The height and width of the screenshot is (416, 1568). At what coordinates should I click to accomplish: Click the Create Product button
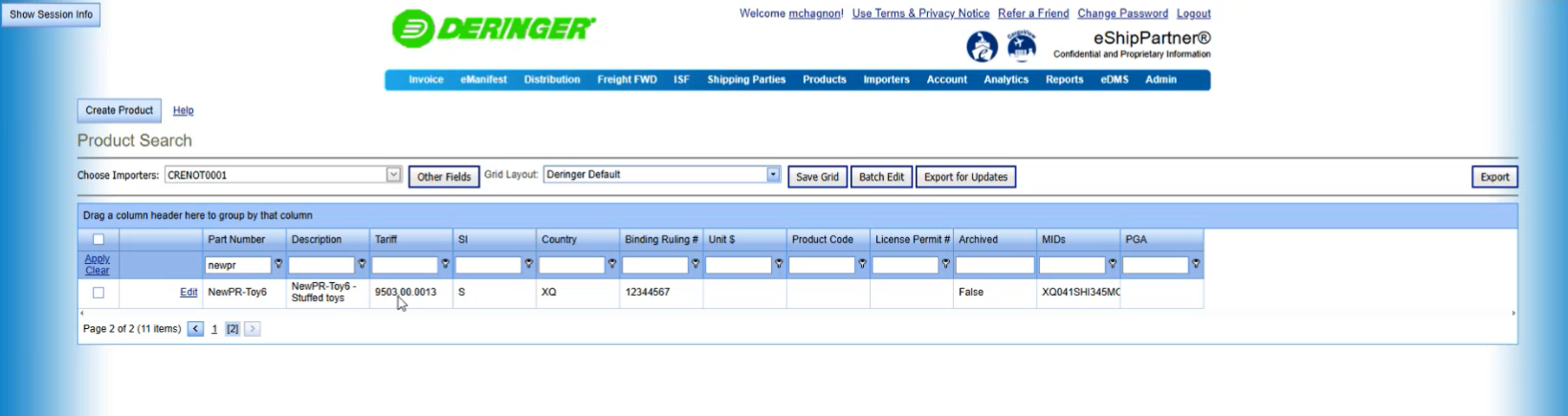click(119, 111)
